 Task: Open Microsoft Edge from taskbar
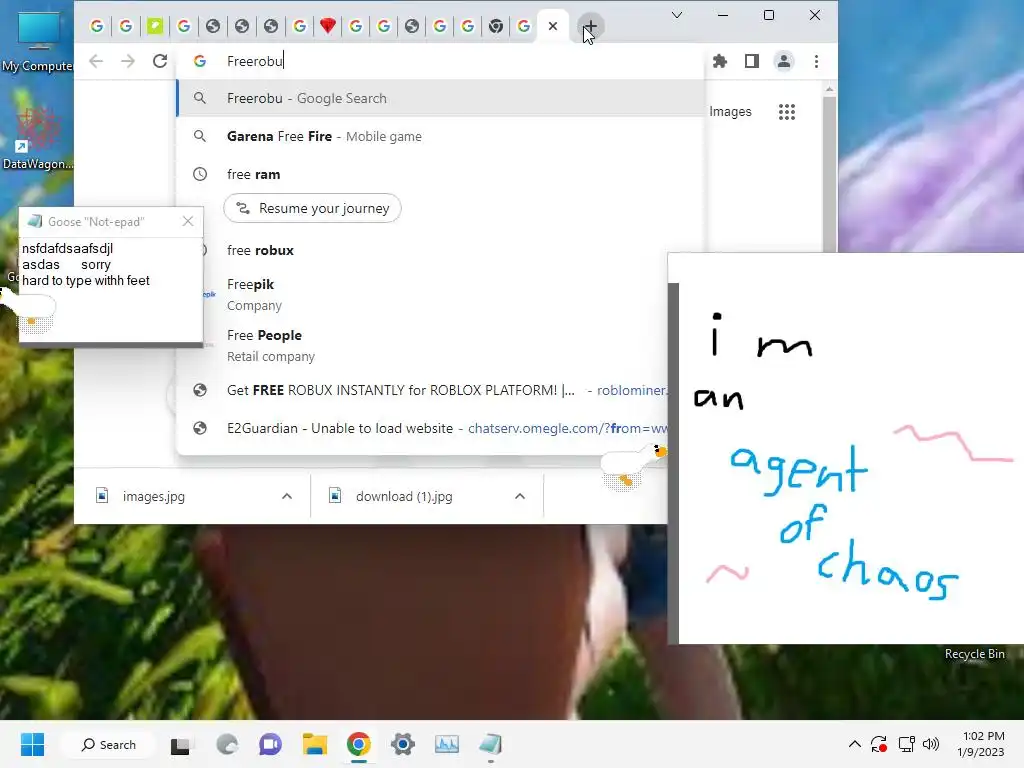[x=227, y=744]
